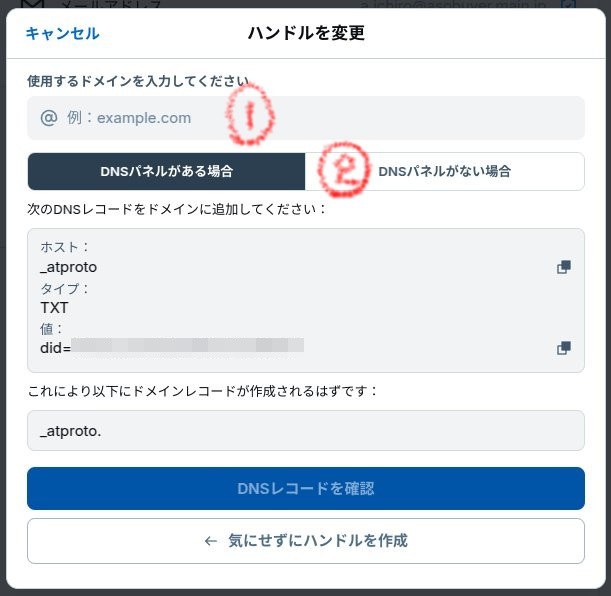The image size is (611, 596).
Task: Click the edit icon beside the email address
Action: [x=568, y=4]
